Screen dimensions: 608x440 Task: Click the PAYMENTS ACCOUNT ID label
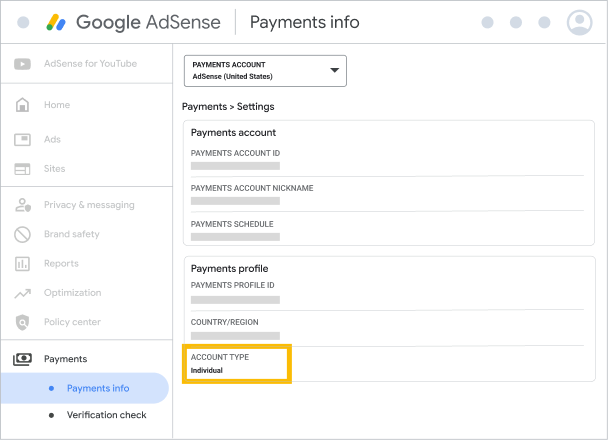coord(235,153)
